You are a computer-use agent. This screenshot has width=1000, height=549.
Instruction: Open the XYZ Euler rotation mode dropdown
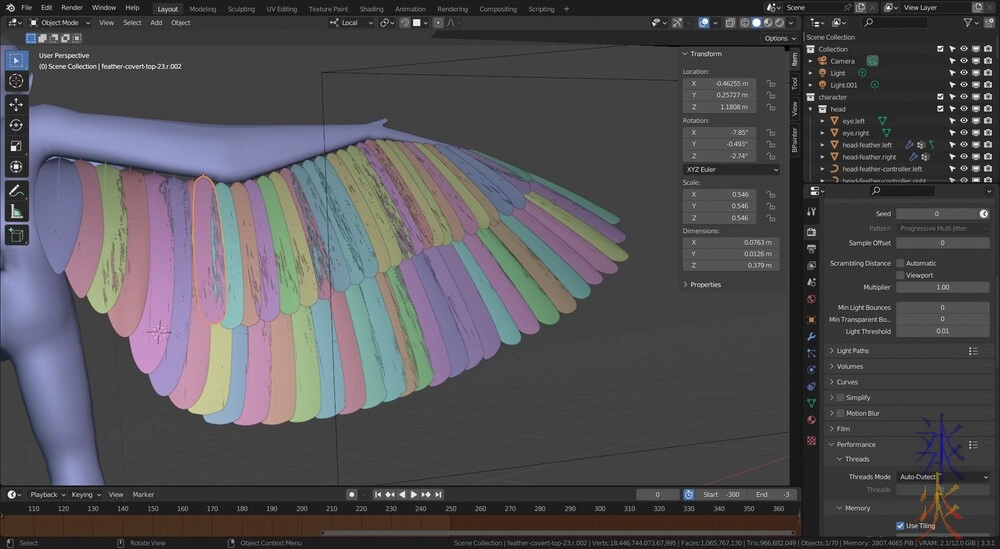pos(731,170)
